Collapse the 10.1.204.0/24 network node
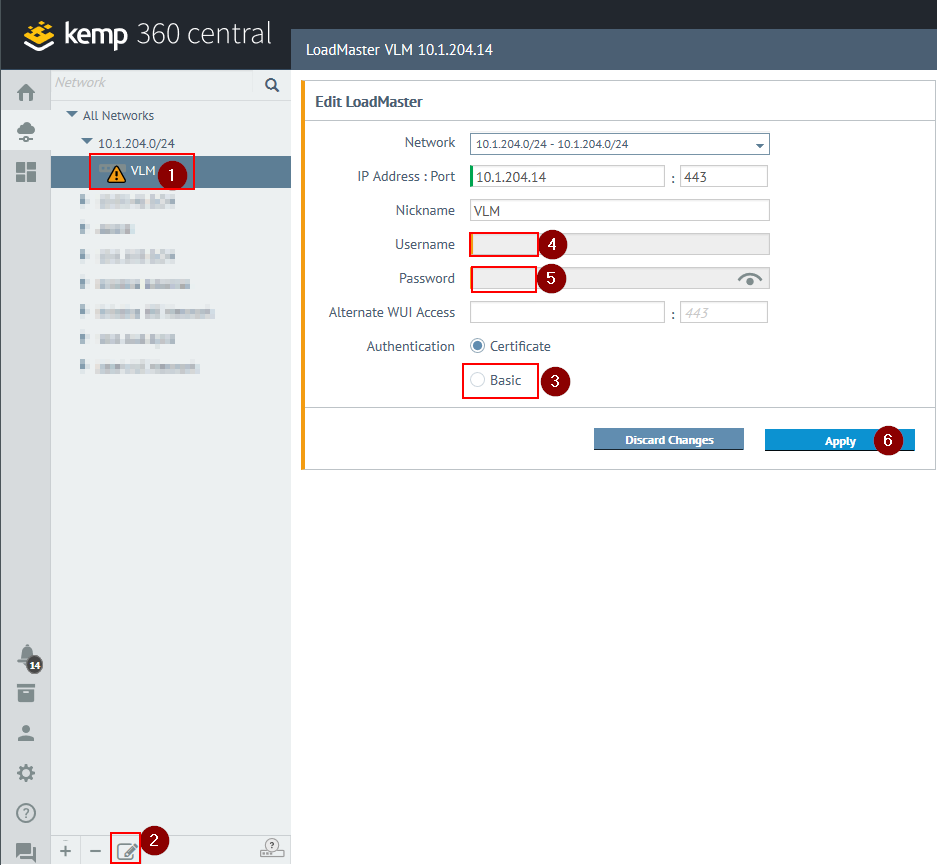Image resolution: width=937 pixels, height=865 pixels. click(x=87, y=142)
